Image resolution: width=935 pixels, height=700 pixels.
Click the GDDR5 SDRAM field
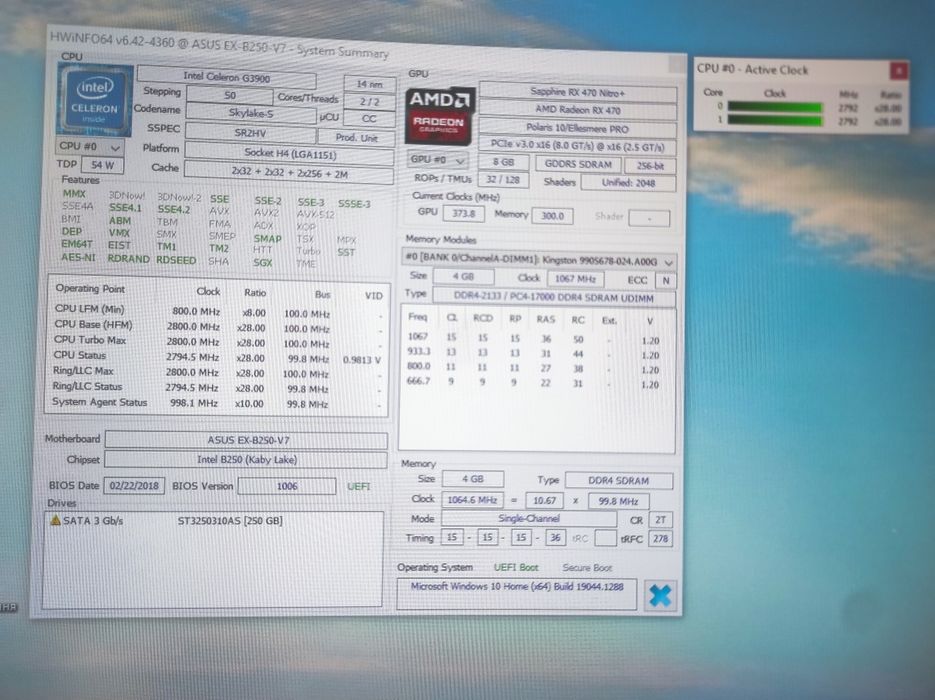[578, 164]
